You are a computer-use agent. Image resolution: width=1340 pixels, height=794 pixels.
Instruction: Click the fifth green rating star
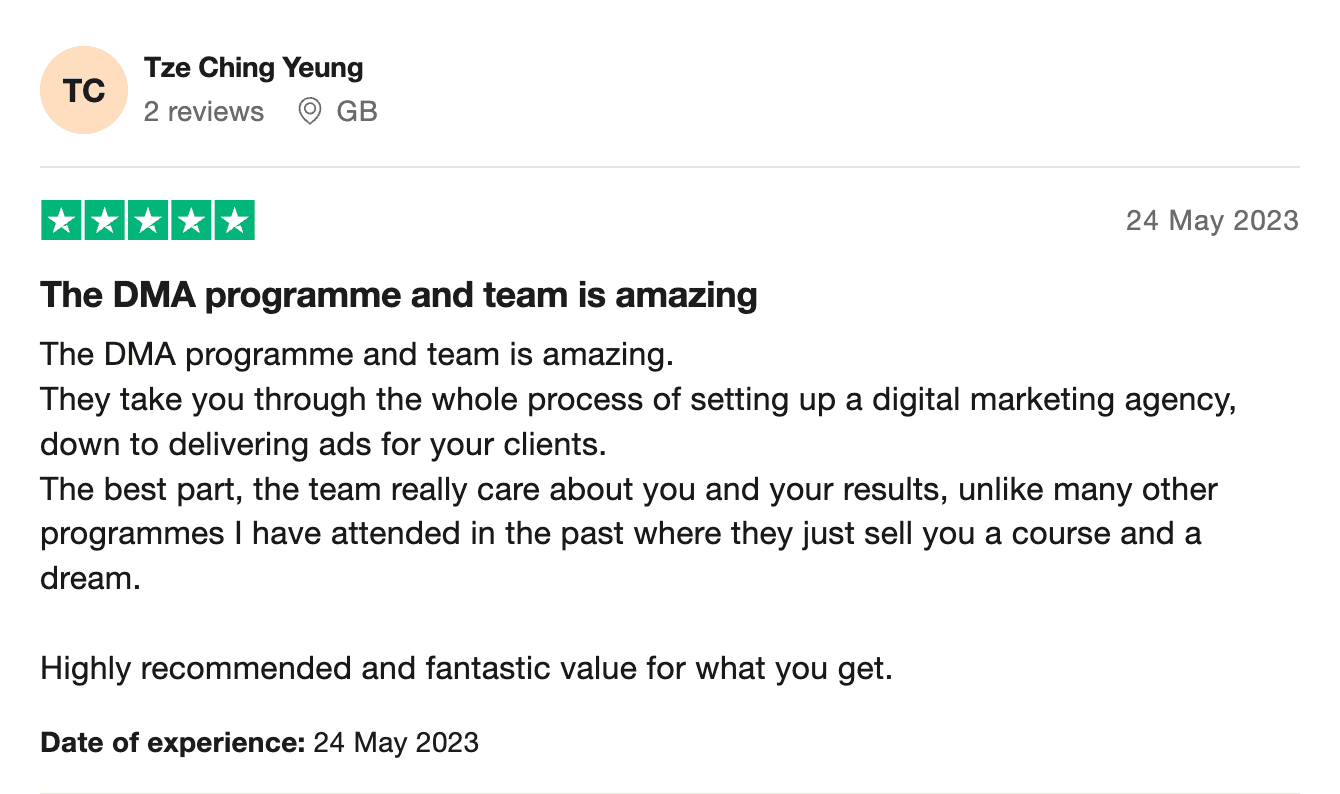pyautogui.click(x=234, y=221)
